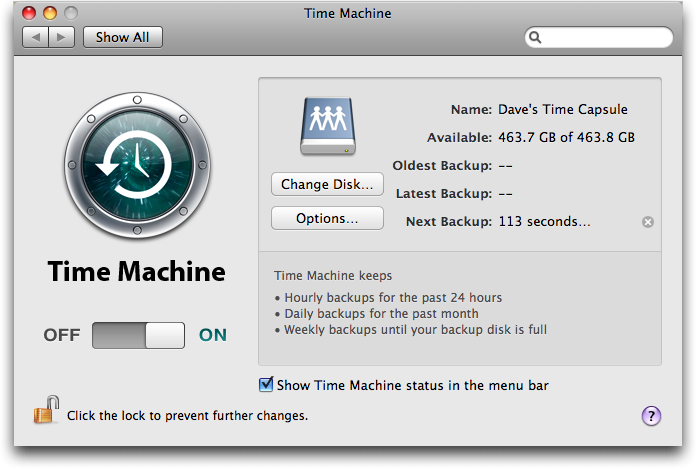Click the ON label beside the switch
Image resolution: width=696 pixels, height=469 pixels.
213,335
